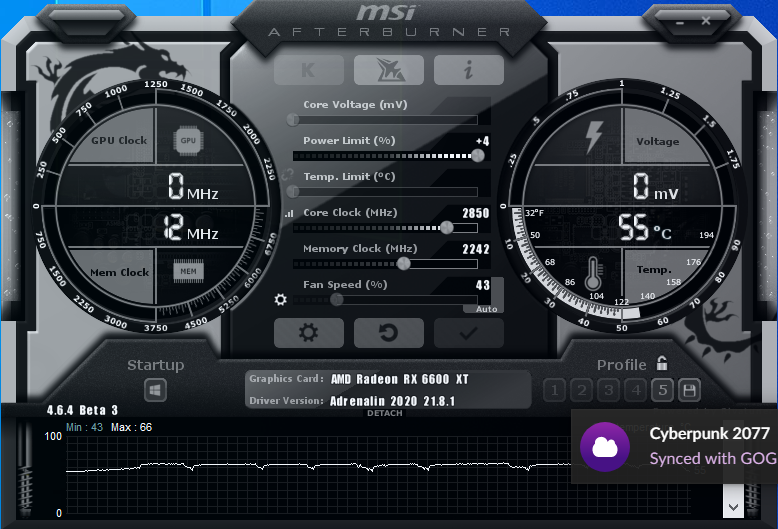Click the lightning bolt voltage icon
This screenshot has width=778, height=529.
pos(593,137)
